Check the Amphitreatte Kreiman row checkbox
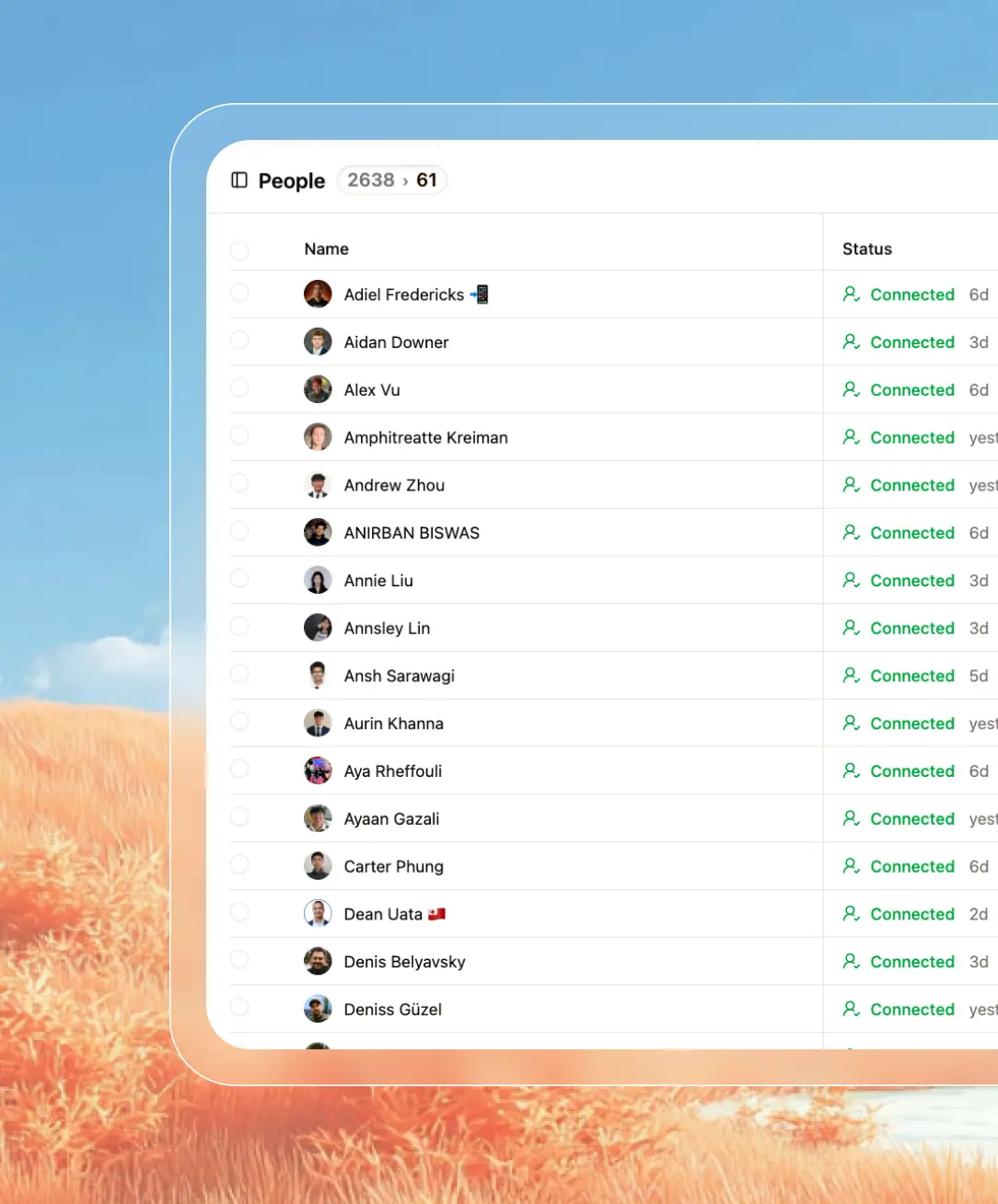This screenshot has width=998, height=1204. point(239,435)
